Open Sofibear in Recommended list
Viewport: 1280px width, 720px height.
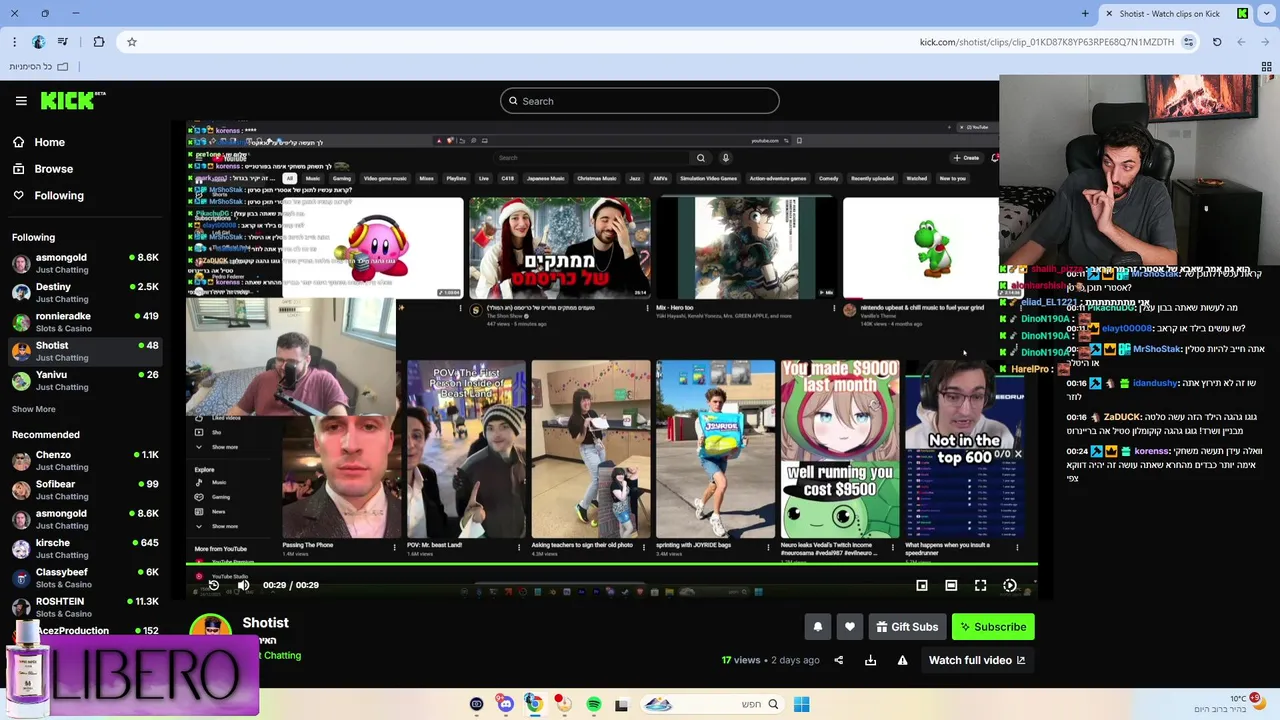pos(85,490)
